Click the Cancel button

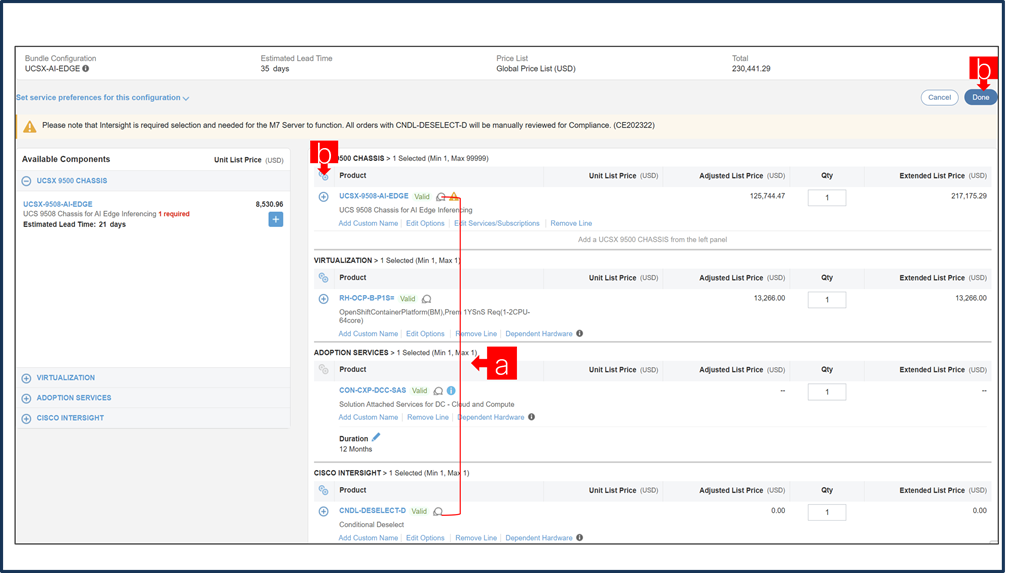point(939,98)
